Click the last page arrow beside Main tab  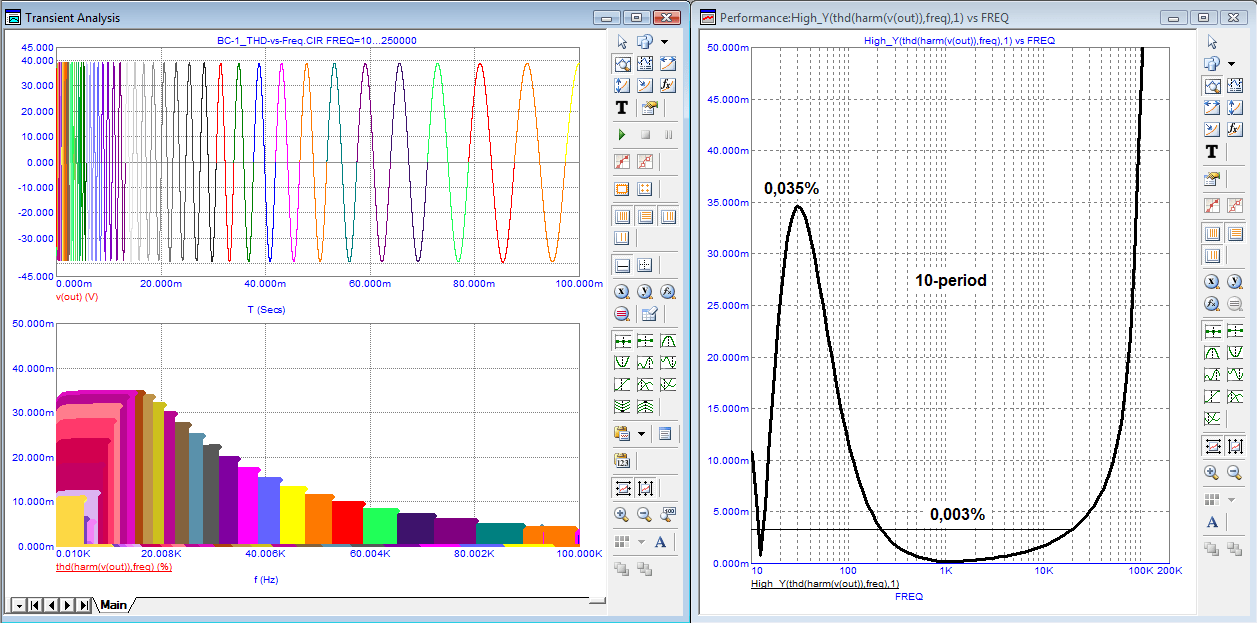point(84,605)
